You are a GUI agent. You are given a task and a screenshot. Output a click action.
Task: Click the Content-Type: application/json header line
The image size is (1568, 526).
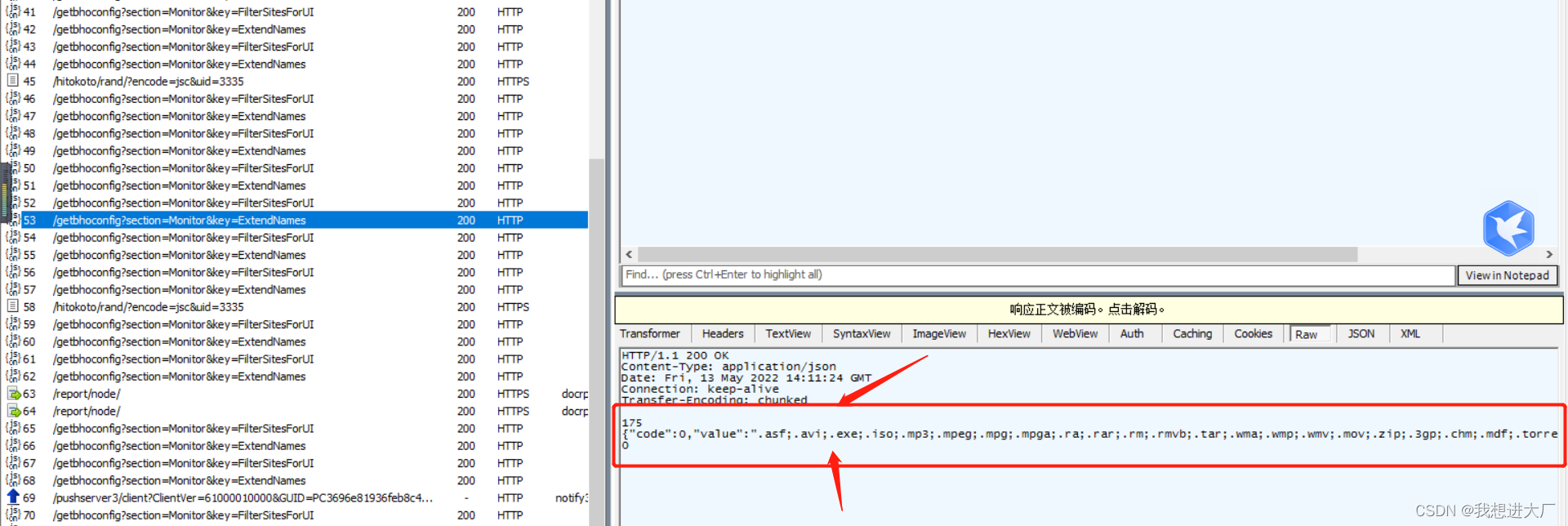pyautogui.click(x=728, y=367)
